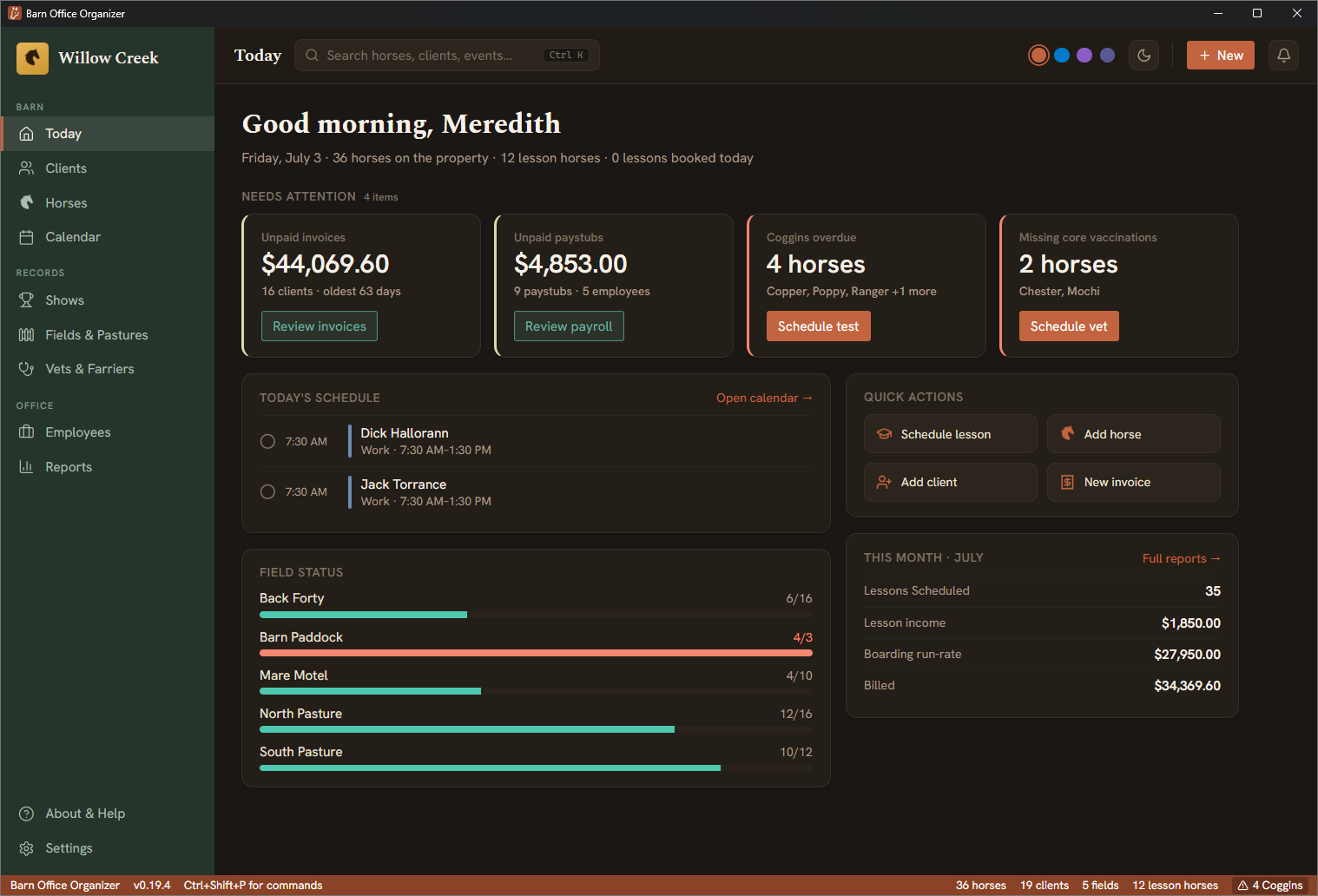Select the purple theme color swatch
The width and height of the screenshot is (1318, 896).
tap(1084, 56)
